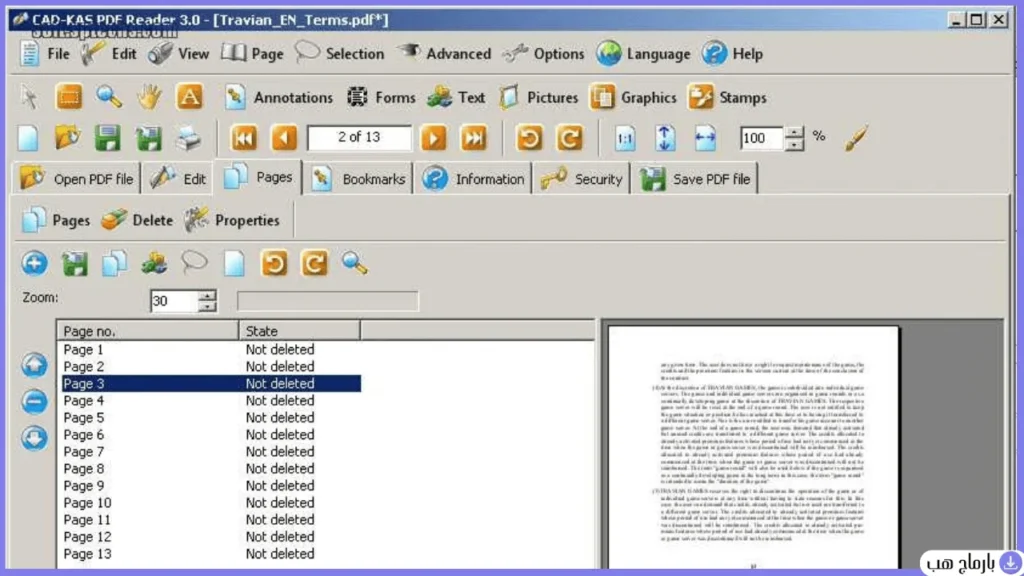Activate the magnifier zoom tool in toolbar
This screenshot has width=1024, height=576.
(109, 97)
